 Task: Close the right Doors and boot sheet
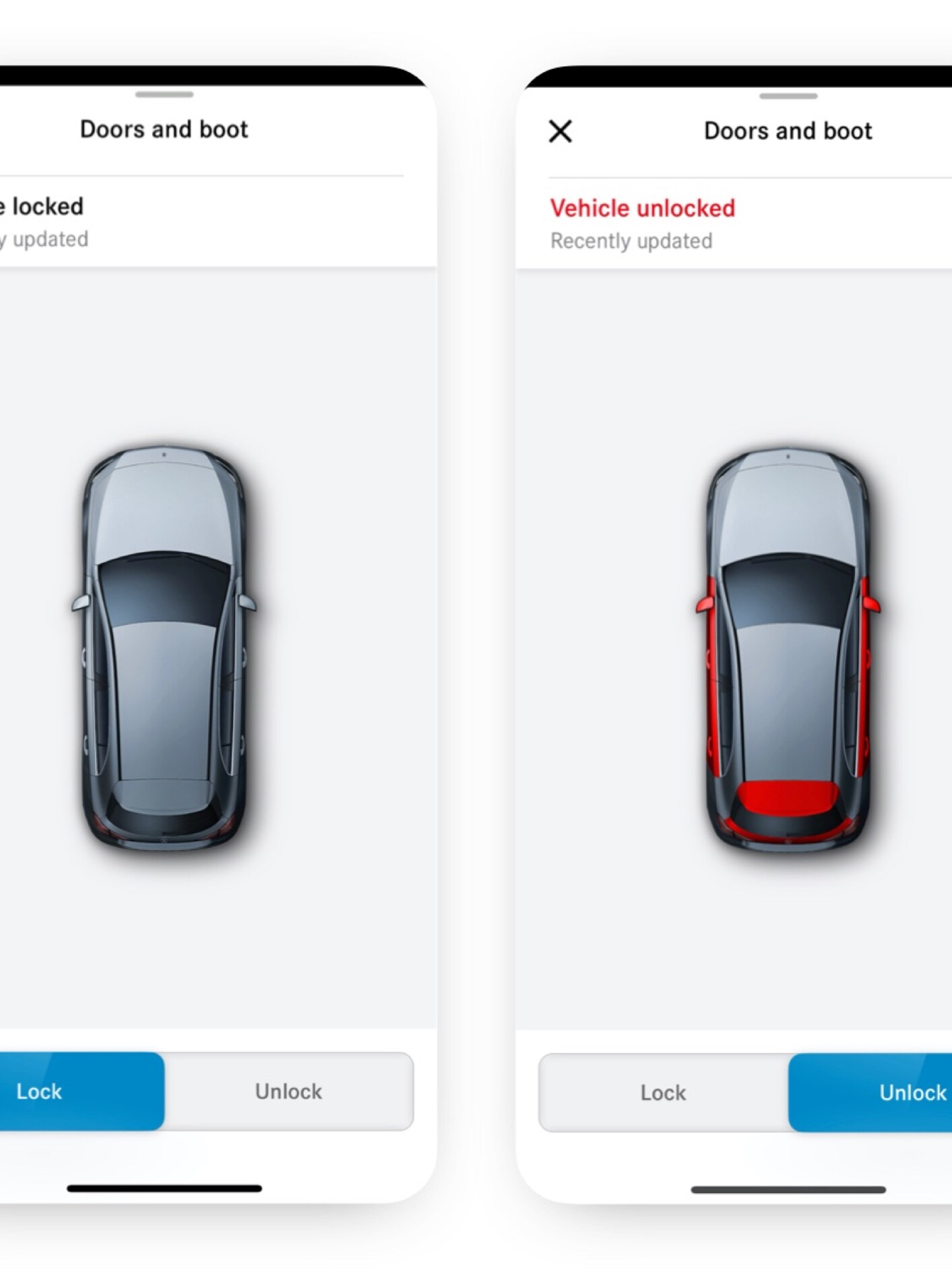coord(560,131)
